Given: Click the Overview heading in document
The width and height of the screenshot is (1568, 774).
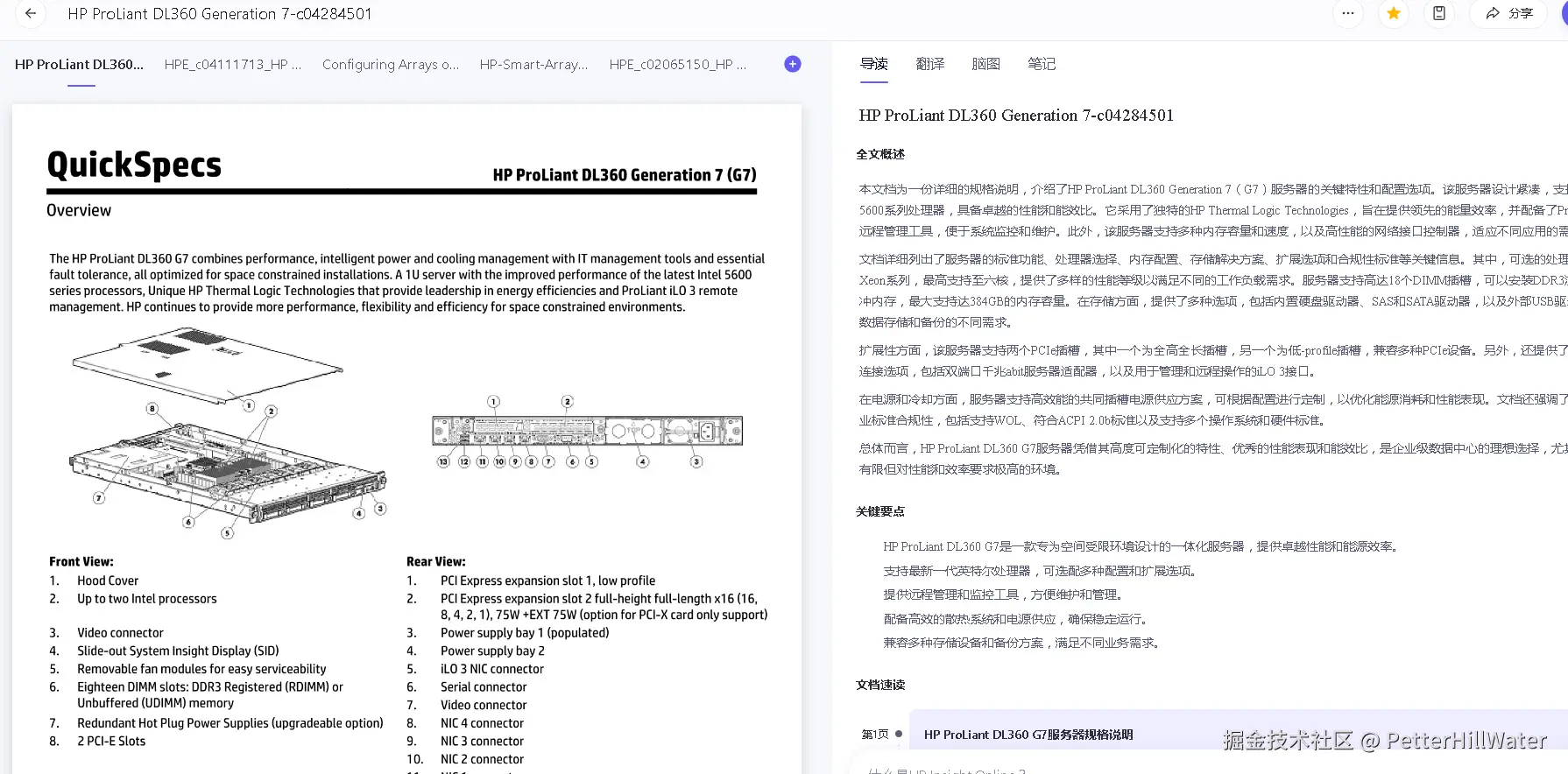Looking at the screenshot, I should 79,210.
